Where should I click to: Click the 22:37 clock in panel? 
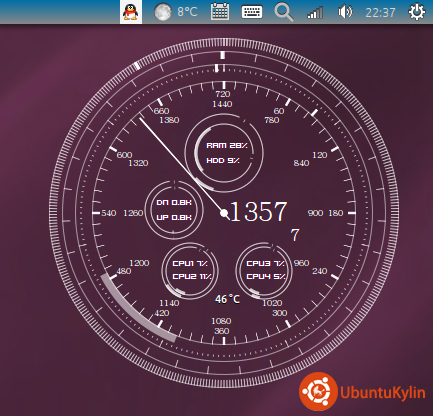pyautogui.click(x=380, y=13)
